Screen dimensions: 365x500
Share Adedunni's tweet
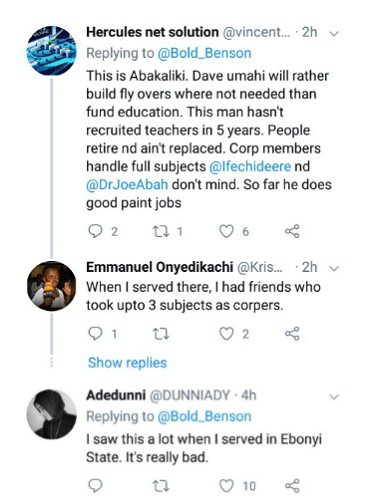[292, 486]
